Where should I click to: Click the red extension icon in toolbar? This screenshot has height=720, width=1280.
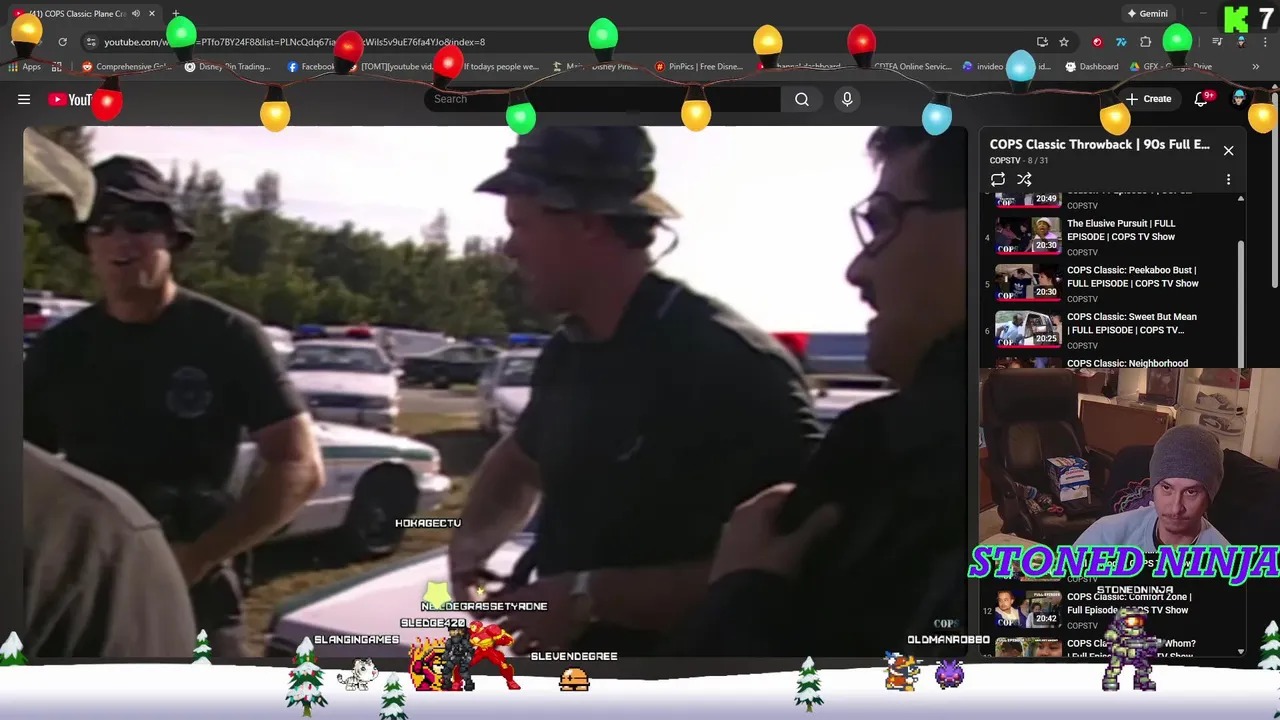point(1097,42)
